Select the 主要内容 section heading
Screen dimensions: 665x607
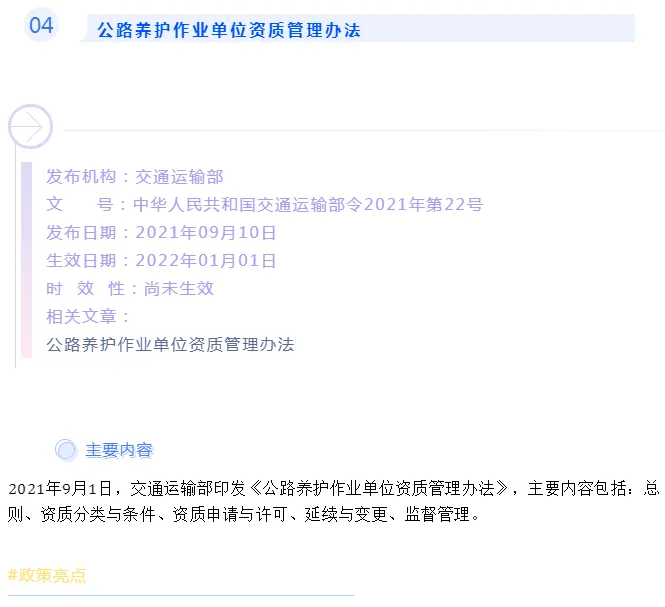pyautogui.click(x=119, y=450)
